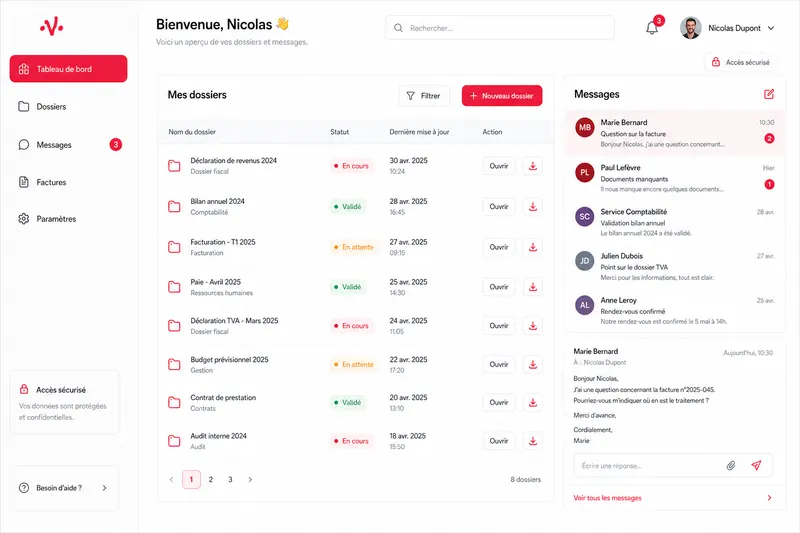Expand Besoin d'aide chevron arrow
Viewport: 800px width, 533px height.
(x=104, y=488)
